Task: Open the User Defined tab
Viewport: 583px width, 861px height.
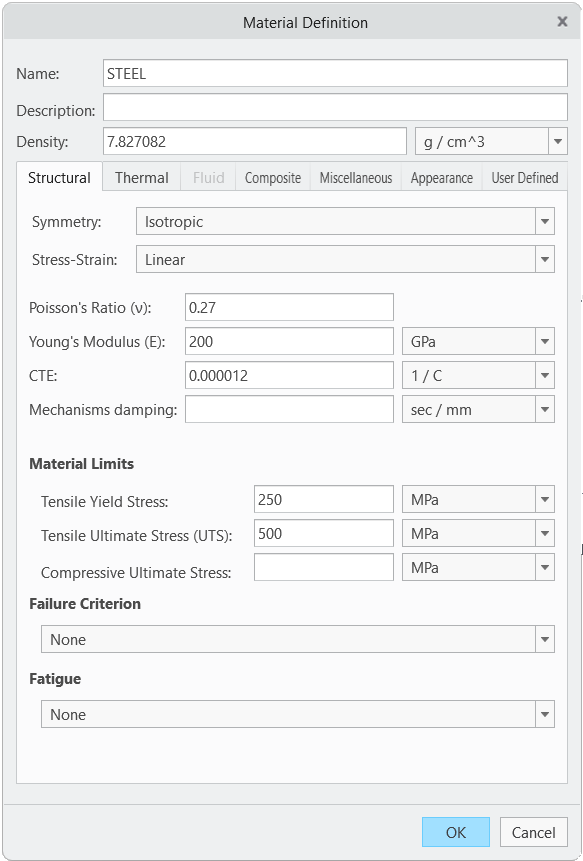Action: 524,177
